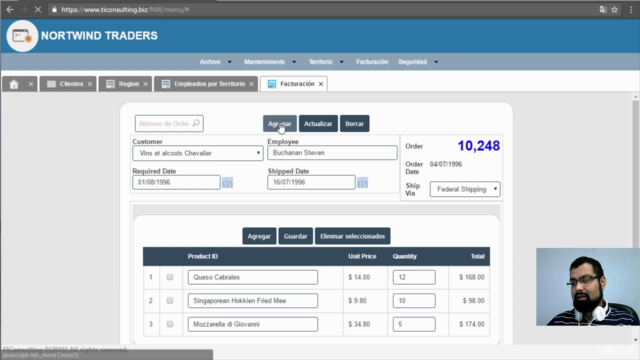Expand the Archivo menu
This screenshot has width=640, height=360.
[216, 62]
